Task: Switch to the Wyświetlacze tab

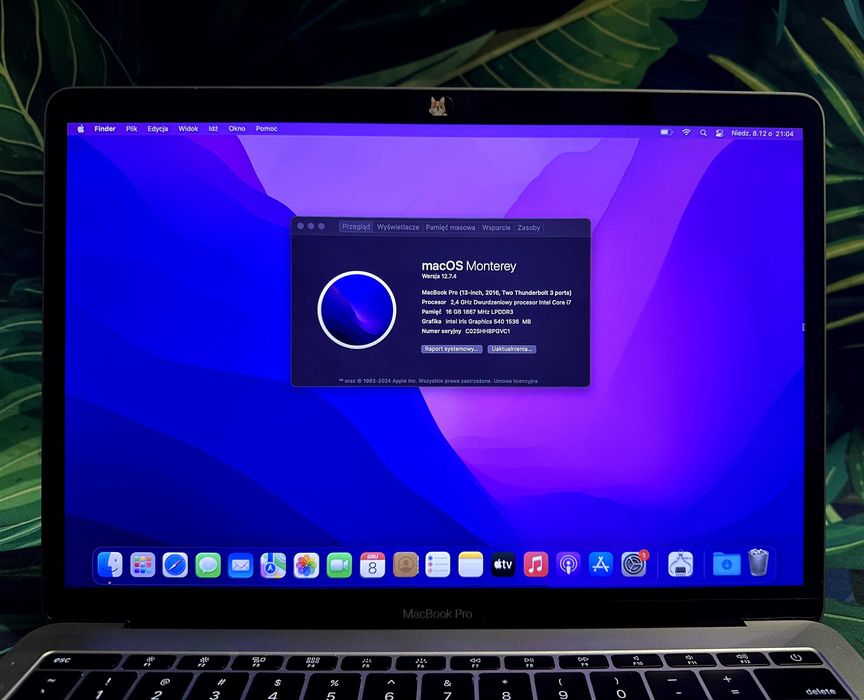Action: 398,227
